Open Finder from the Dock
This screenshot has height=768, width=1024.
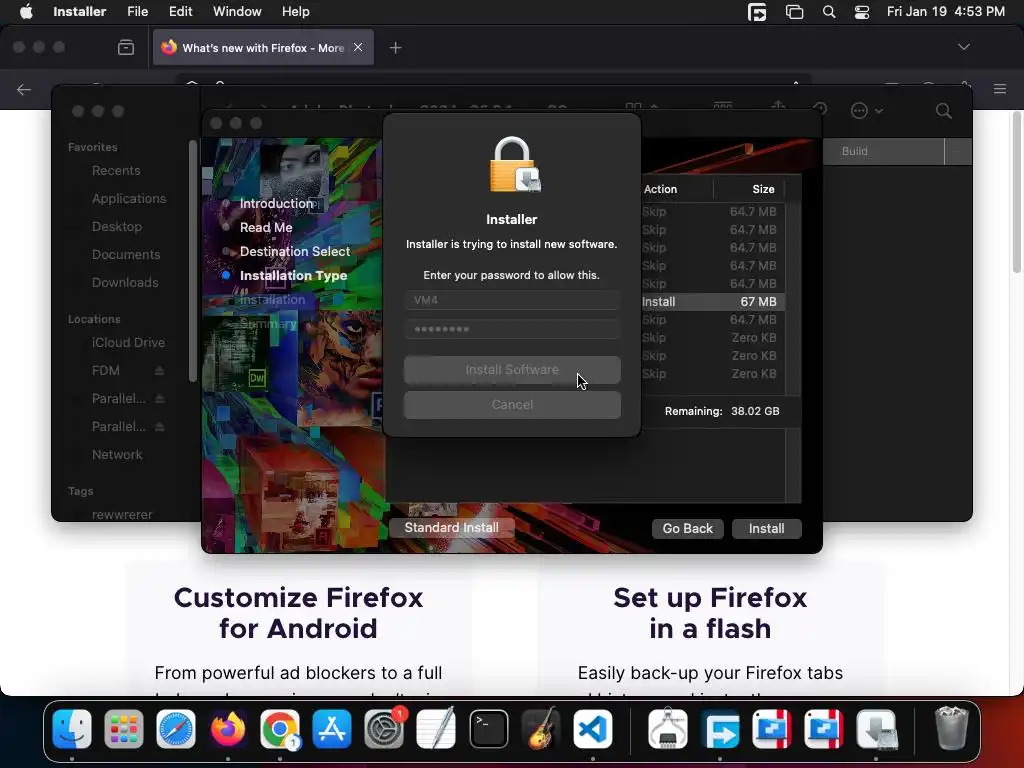point(72,729)
